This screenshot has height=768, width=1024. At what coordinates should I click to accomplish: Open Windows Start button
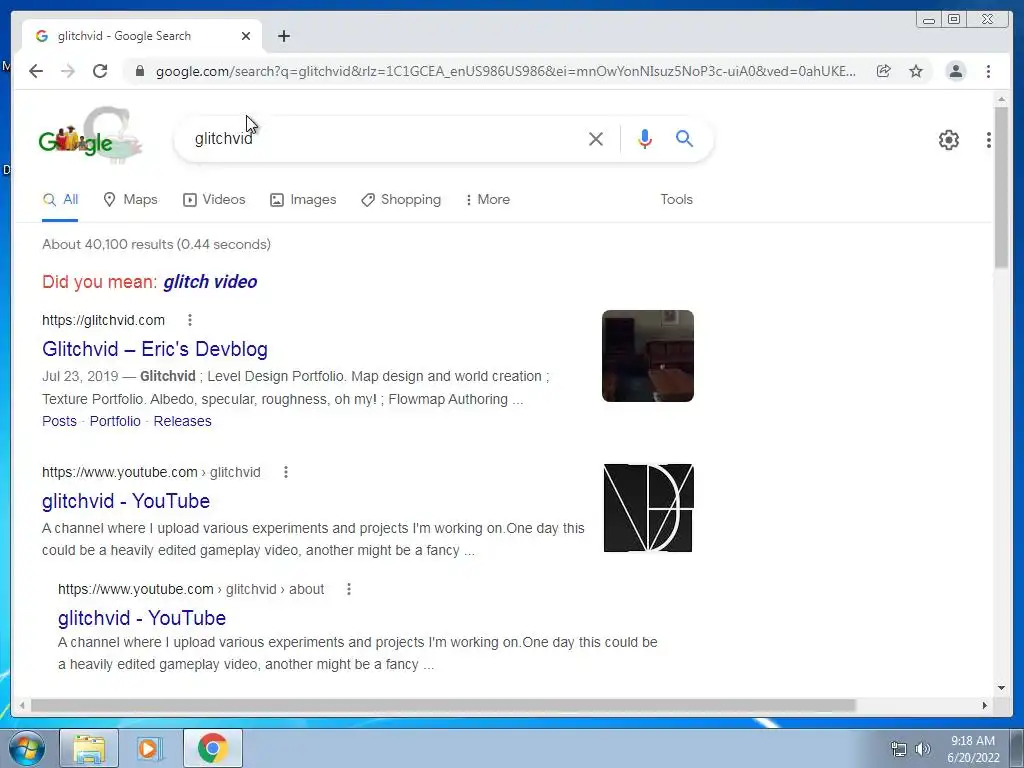pos(27,748)
